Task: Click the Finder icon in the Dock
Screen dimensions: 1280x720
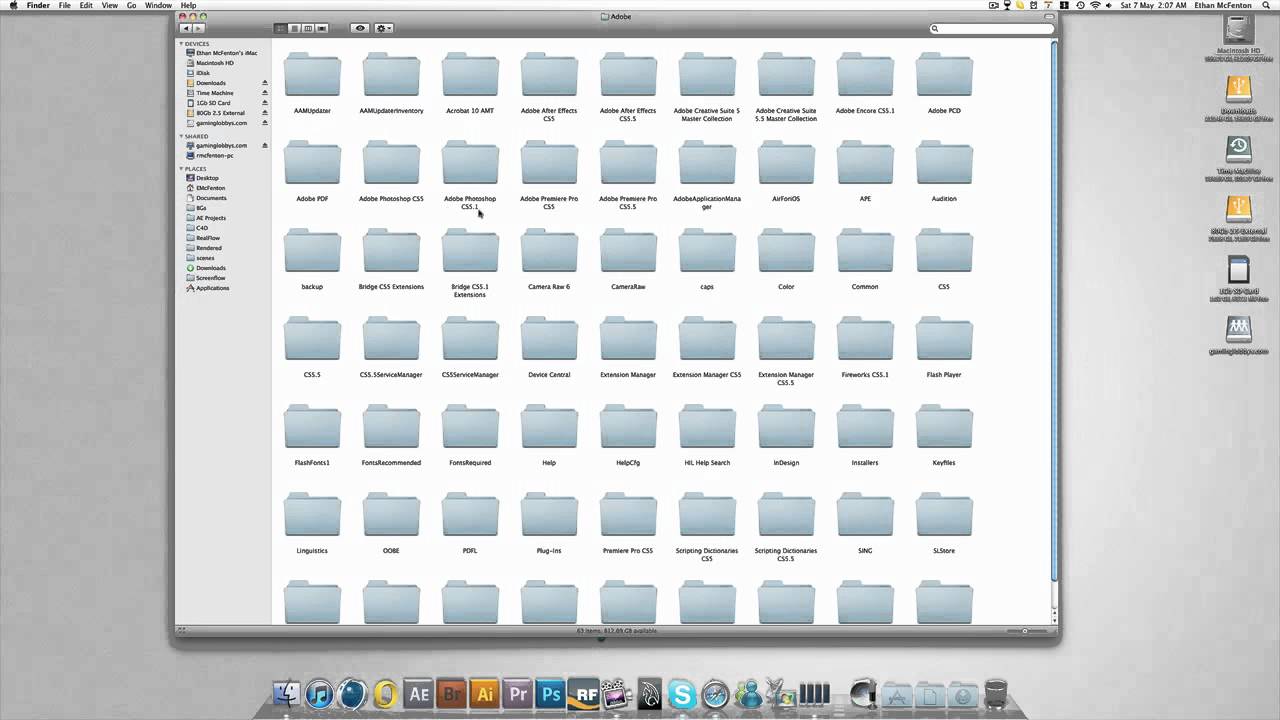Action: 287,693
